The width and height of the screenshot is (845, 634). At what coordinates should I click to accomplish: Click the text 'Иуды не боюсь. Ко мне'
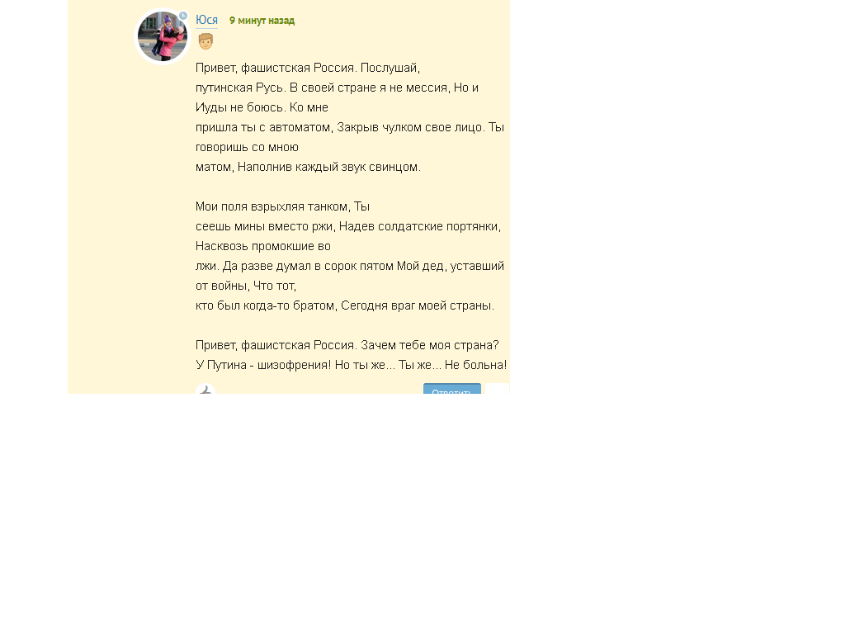261,108
